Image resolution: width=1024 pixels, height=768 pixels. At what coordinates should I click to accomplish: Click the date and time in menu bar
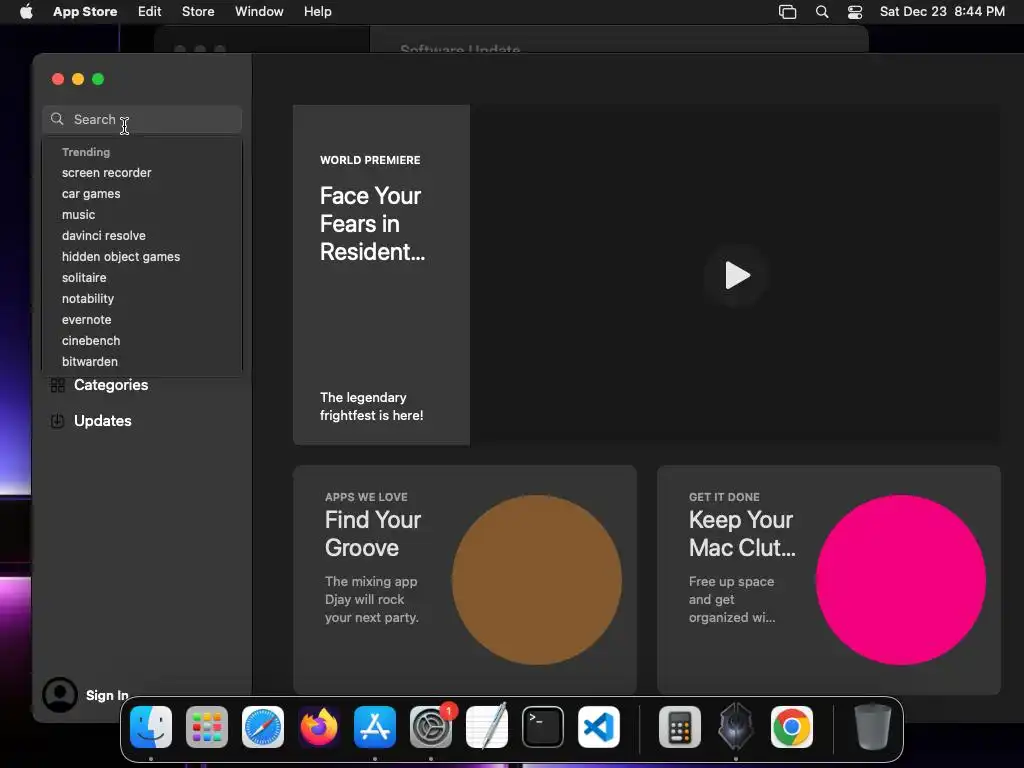[x=942, y=11]
